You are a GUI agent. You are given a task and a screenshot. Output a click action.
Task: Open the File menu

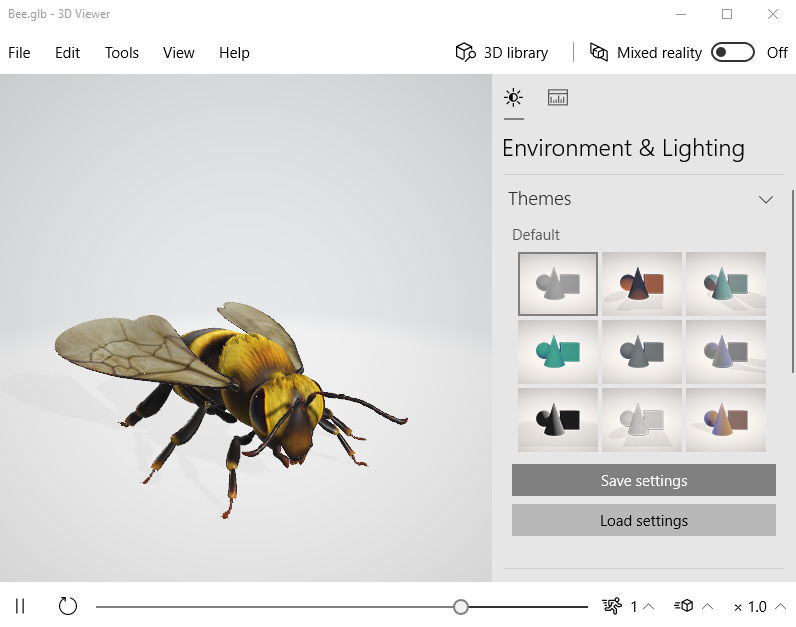coord(19,53)
